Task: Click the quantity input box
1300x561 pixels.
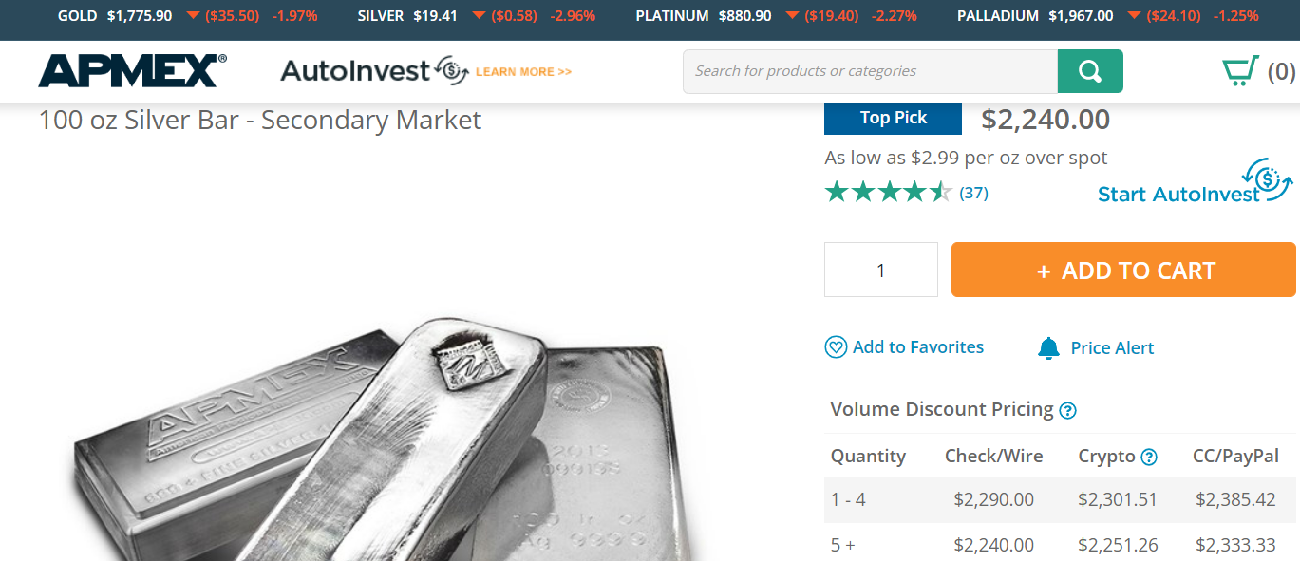Action: click(880, 270)
